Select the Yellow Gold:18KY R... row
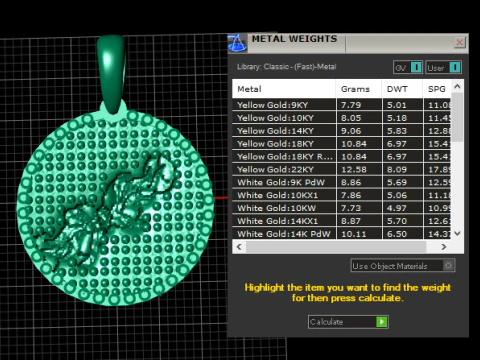Image resolution: width=480 pixels, height=360 pixels. click(342, 157)
